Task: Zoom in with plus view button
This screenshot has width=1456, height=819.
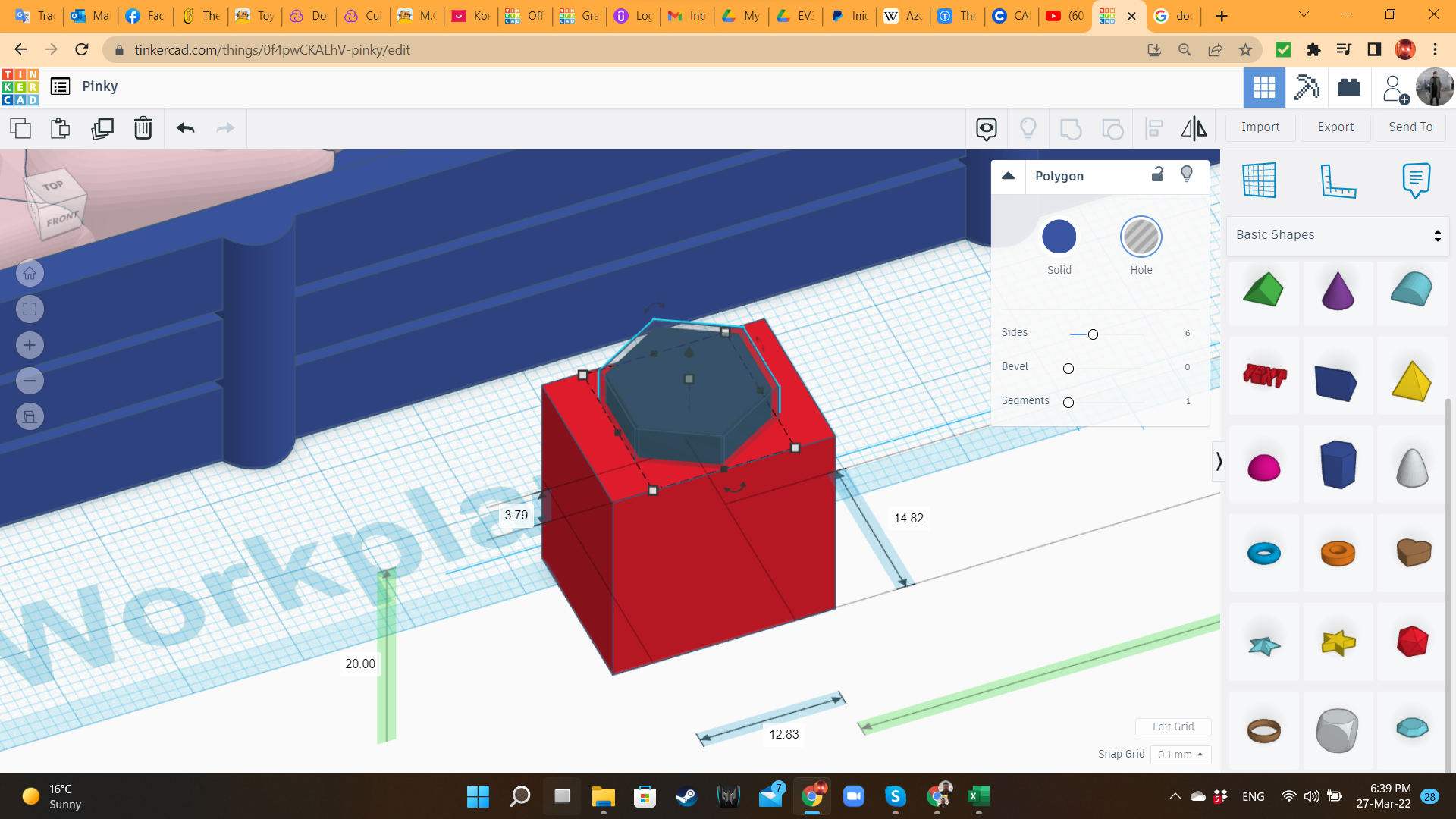Action: (30, 345)
